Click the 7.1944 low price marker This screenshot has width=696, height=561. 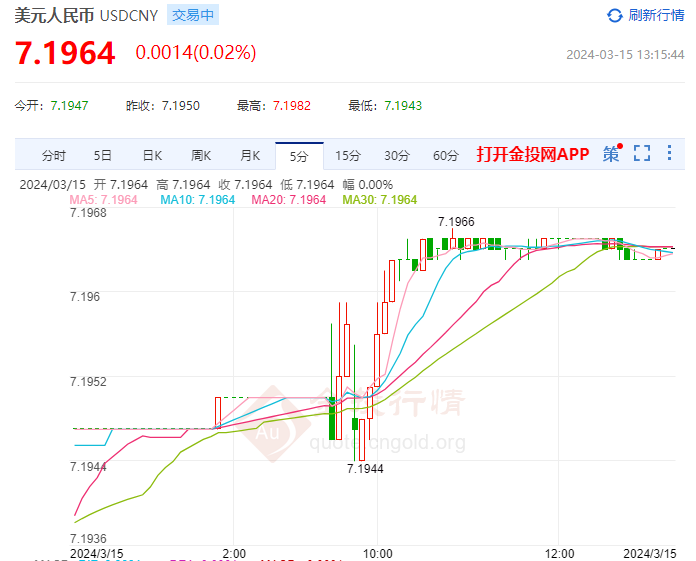pos(365,469)
